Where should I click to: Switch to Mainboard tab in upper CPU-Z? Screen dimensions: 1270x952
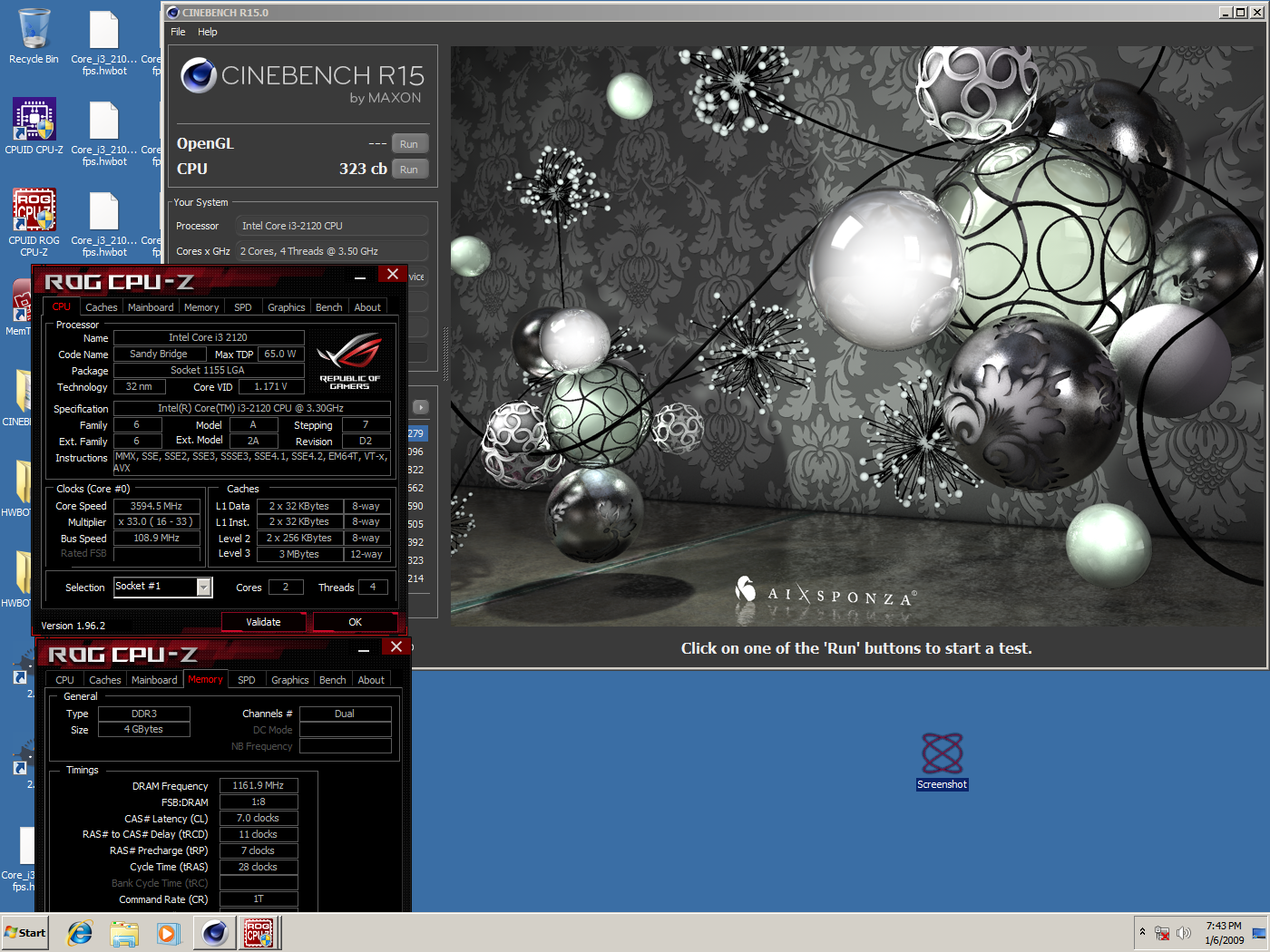click(151, 307)
